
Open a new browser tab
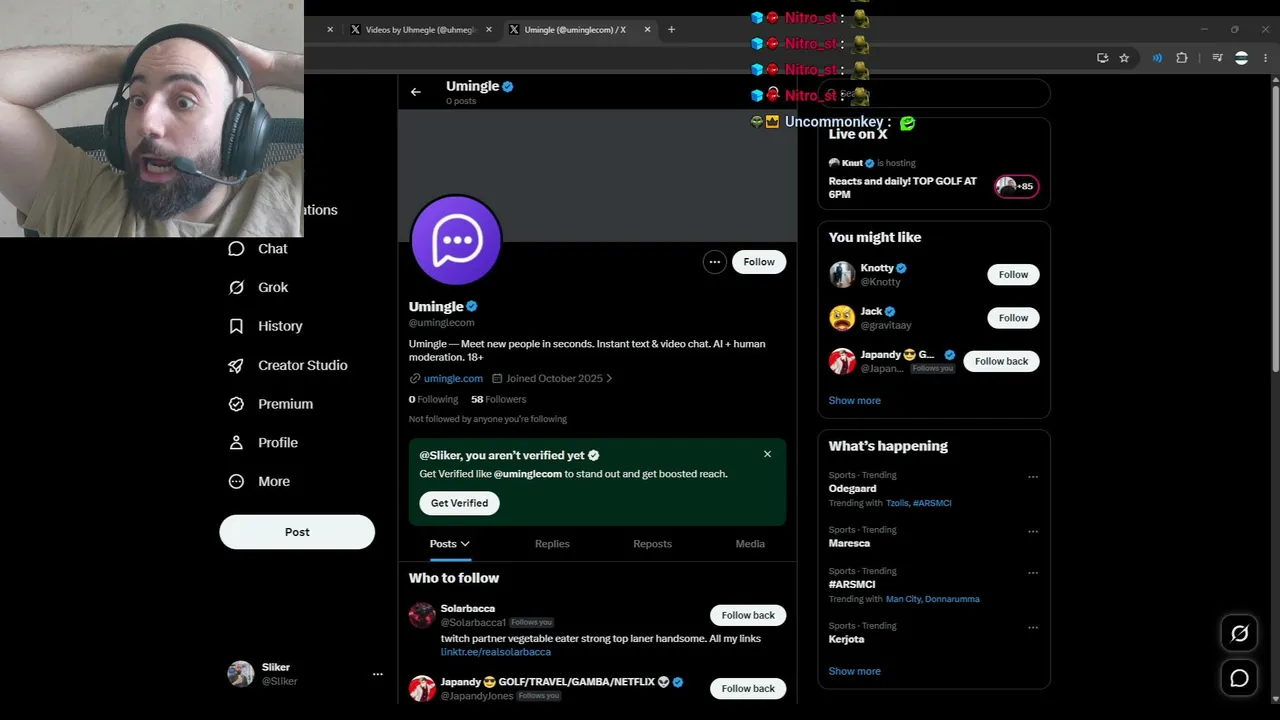pos(671,30)
